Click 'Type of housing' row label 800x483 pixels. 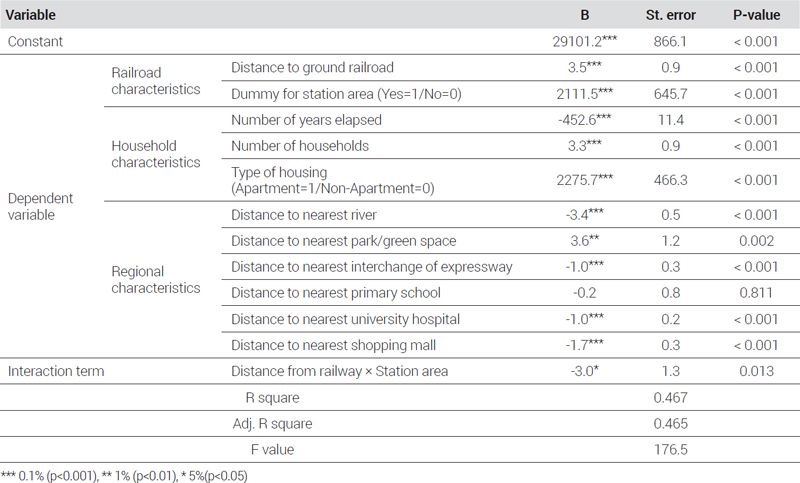332,180
